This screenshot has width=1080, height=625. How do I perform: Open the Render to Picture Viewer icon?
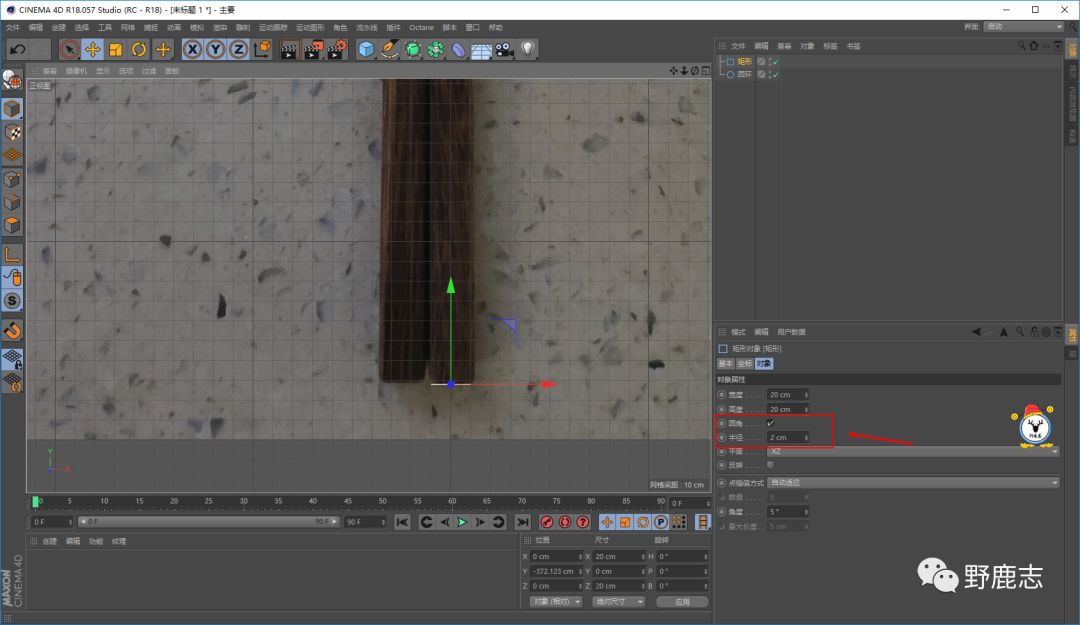tap(313, 49)
